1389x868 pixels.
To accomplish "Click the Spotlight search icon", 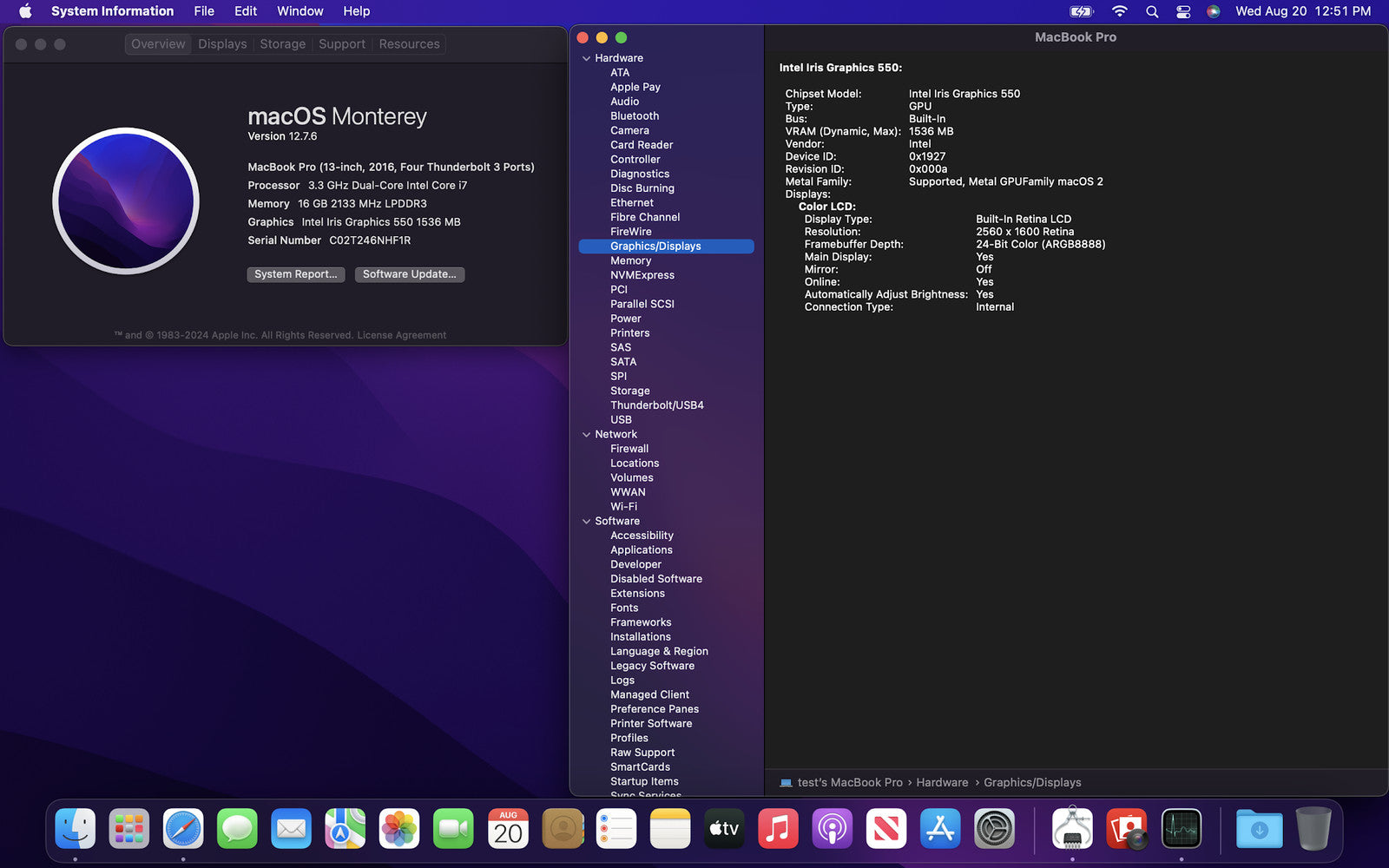I will point(1152,11).
